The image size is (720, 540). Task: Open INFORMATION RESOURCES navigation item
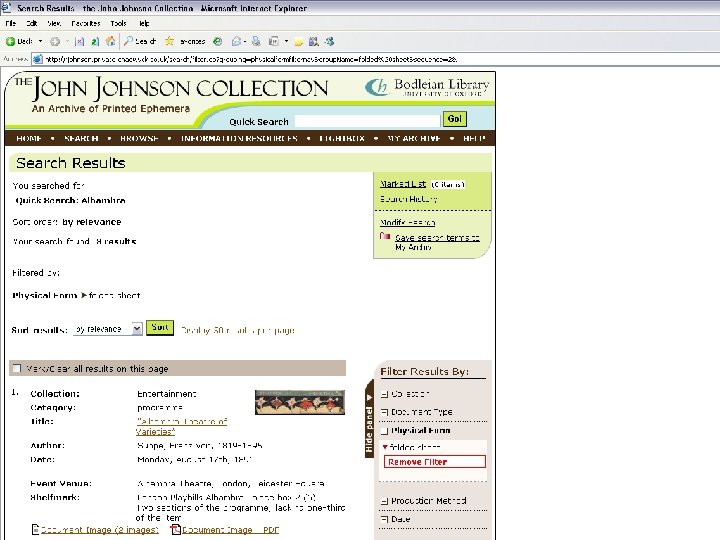tap(239, 138)
